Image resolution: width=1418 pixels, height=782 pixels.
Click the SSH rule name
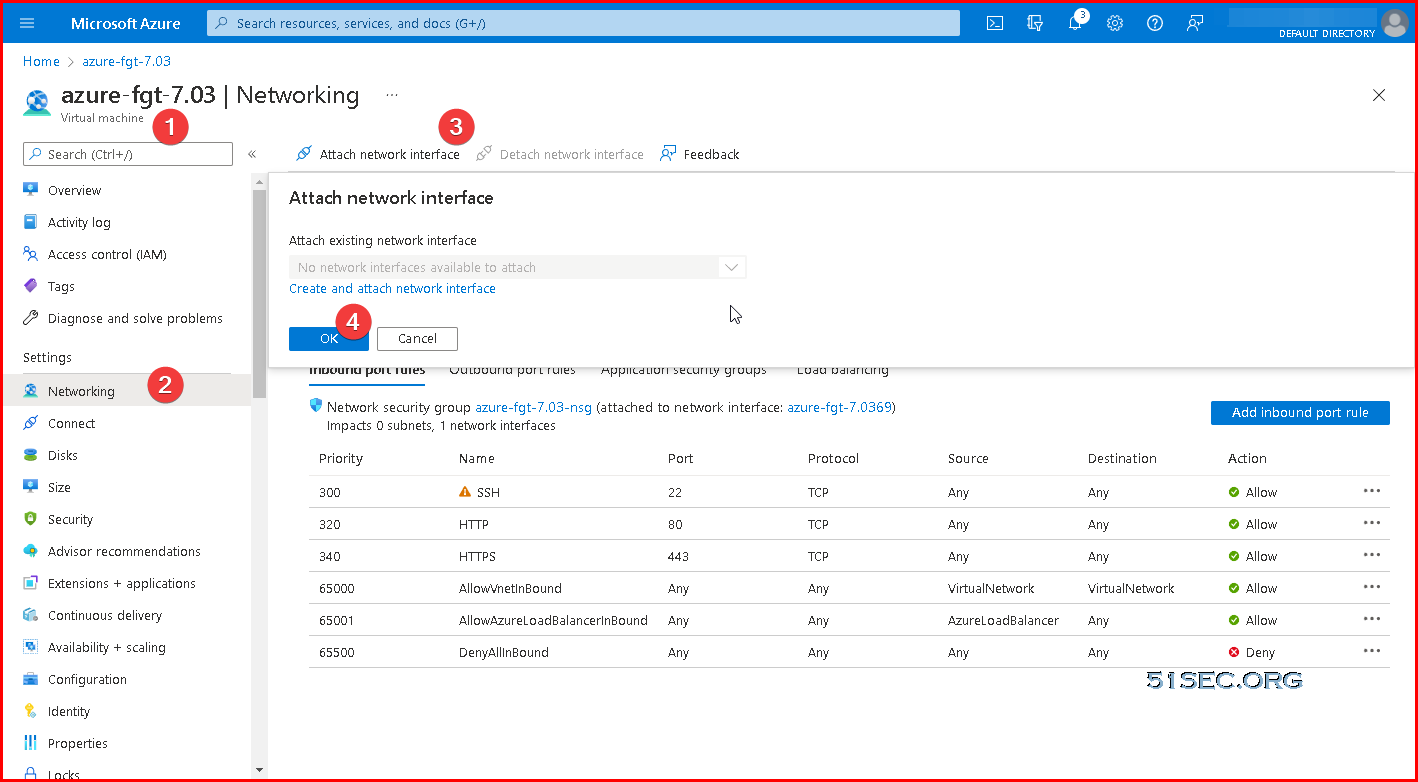pos(488,492)
